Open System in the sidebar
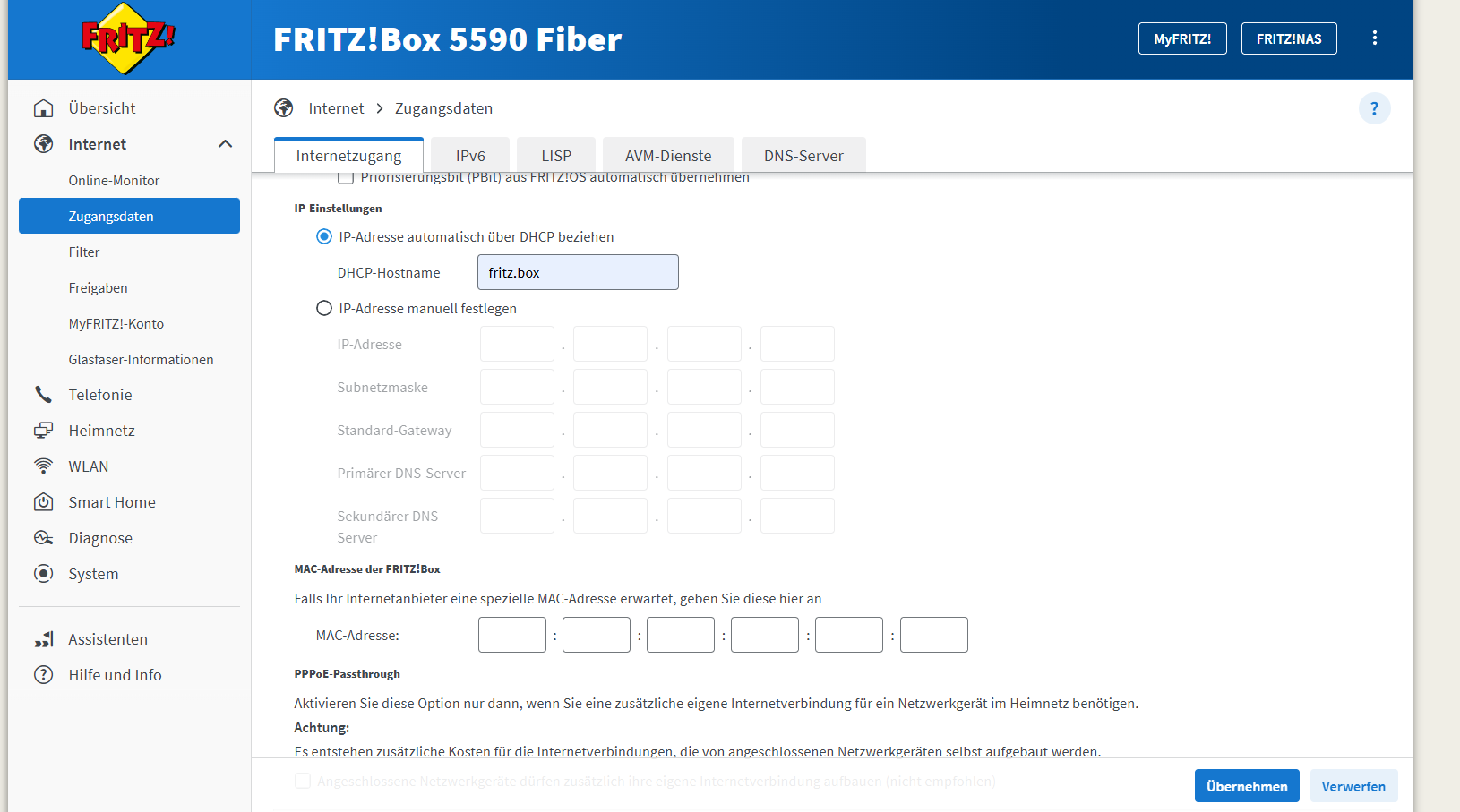Image resolution: width=1460 pixels, height=812 pixels. [129, 574]
